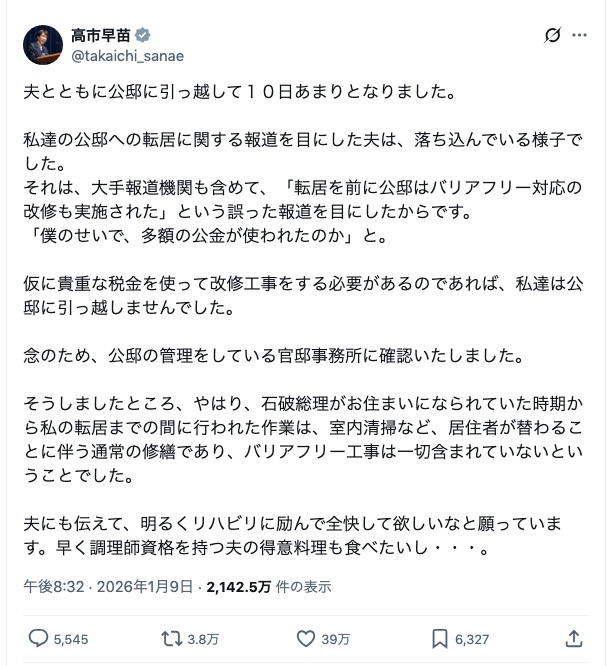Click the share upload arrow icon
The width and height of the screenshot is (613, 666).
click(574, 638)
